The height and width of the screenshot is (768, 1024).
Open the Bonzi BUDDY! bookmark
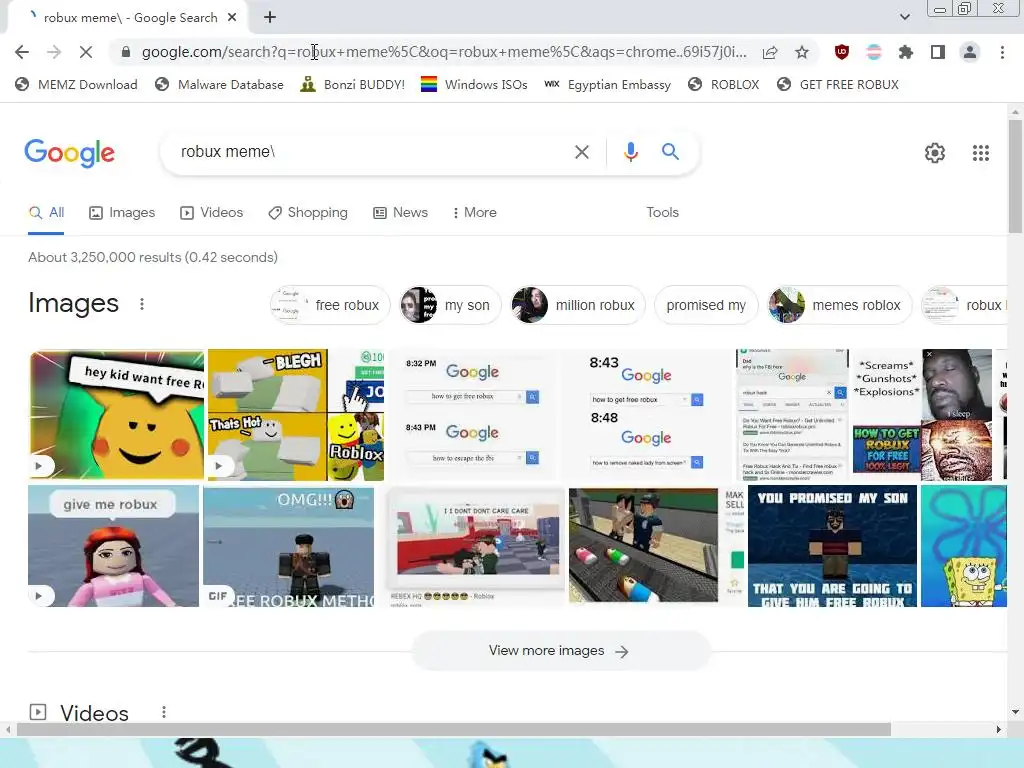353,85
